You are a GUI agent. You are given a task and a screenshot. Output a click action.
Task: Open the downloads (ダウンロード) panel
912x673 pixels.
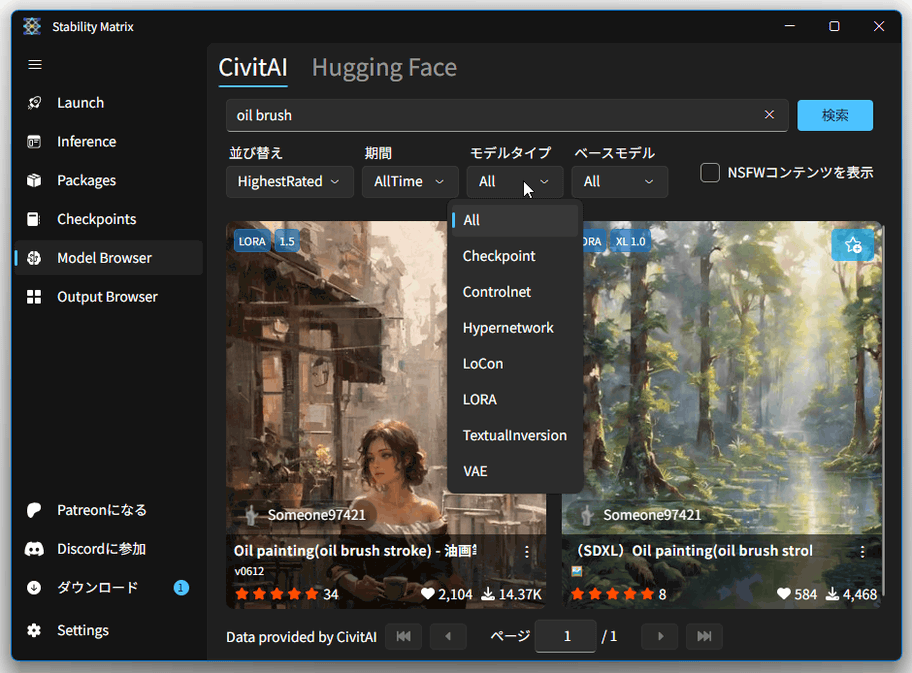(x=109, y=587)
